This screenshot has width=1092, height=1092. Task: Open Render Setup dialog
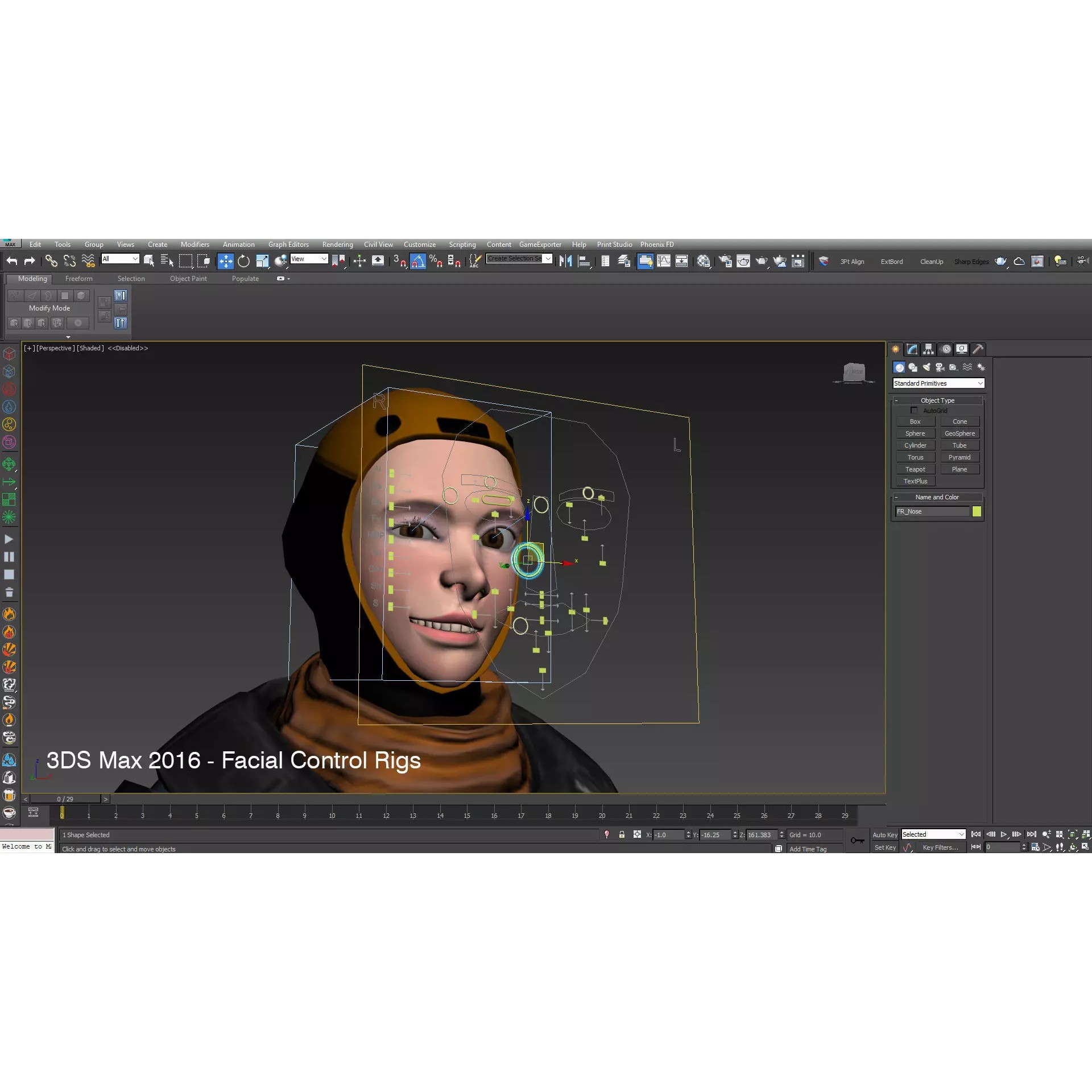725,261
